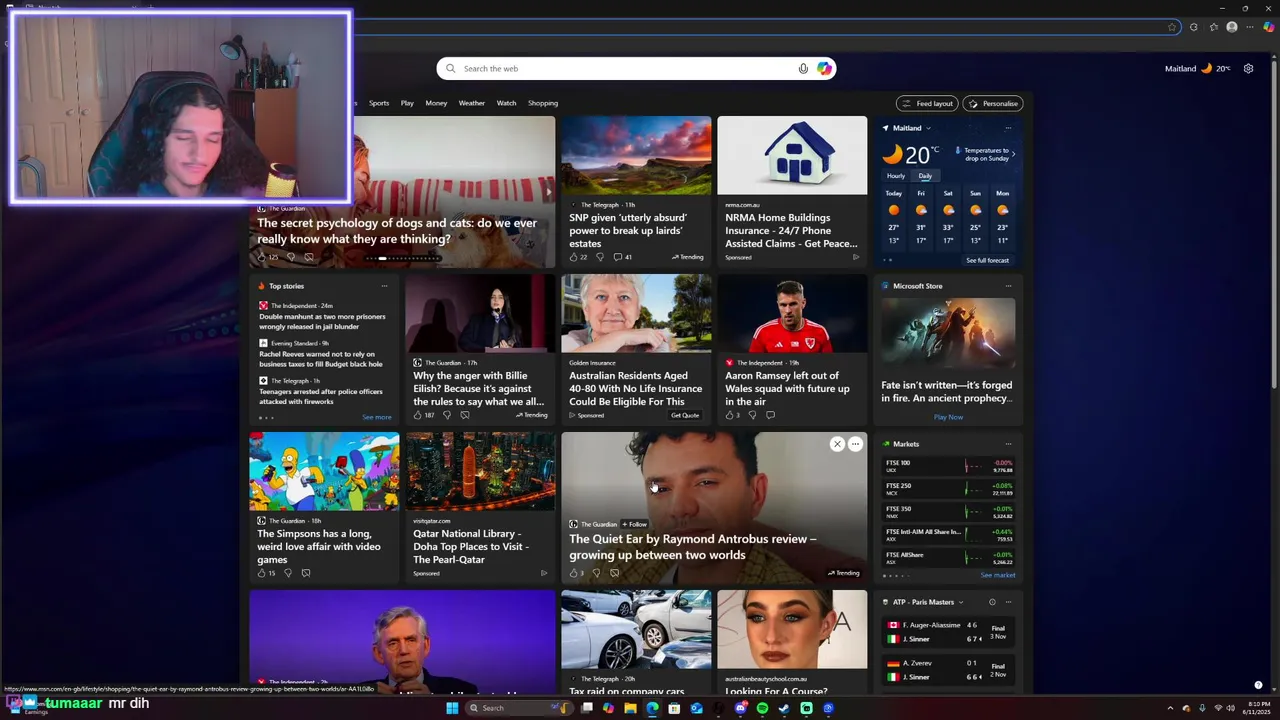
Task: Expand temperatures to drop alert arrow
Action: coord(1013,154)
